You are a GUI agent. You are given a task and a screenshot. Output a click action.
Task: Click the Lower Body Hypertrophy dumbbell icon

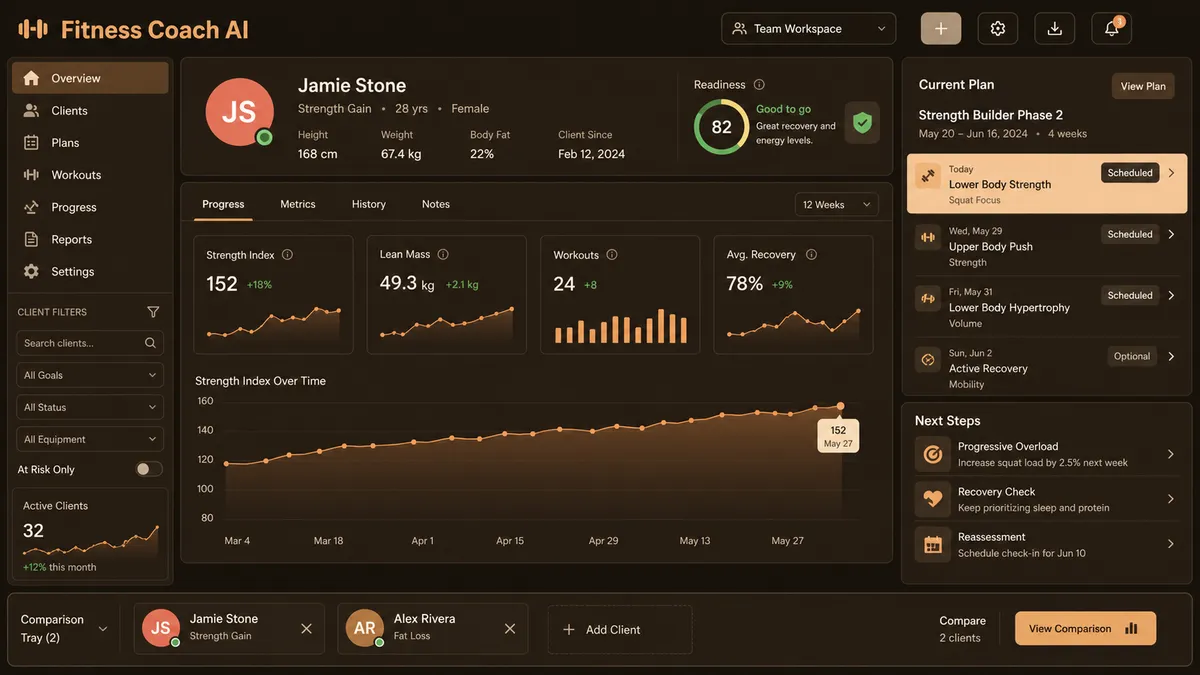[928, 299]
